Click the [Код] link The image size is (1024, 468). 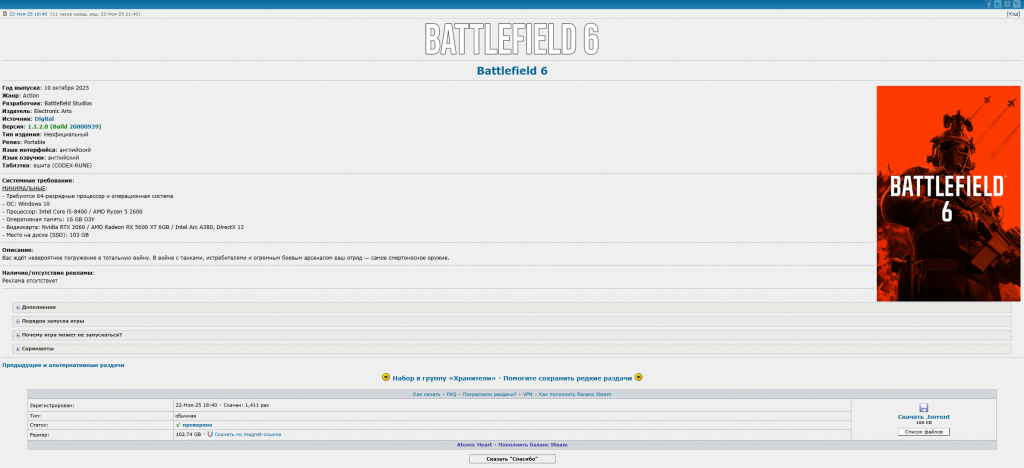click(1014, 13)
